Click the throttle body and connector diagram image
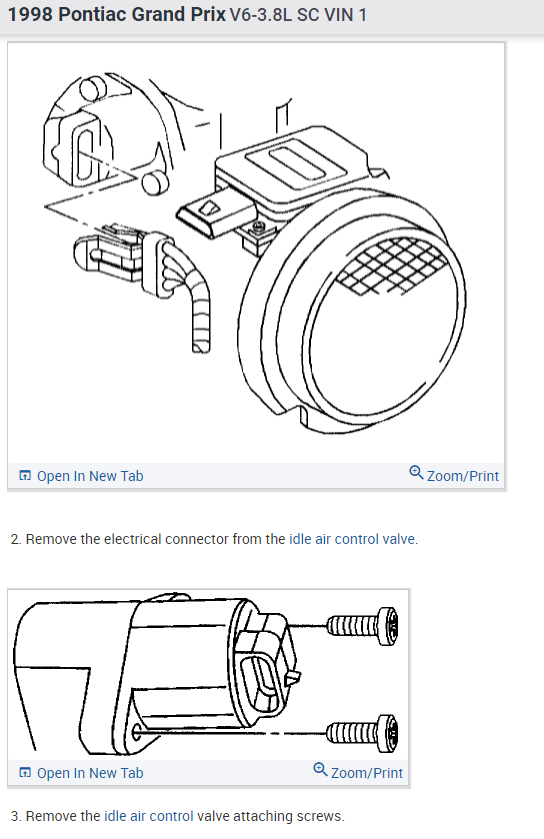The image size is (544, 839). coord(256,253)
